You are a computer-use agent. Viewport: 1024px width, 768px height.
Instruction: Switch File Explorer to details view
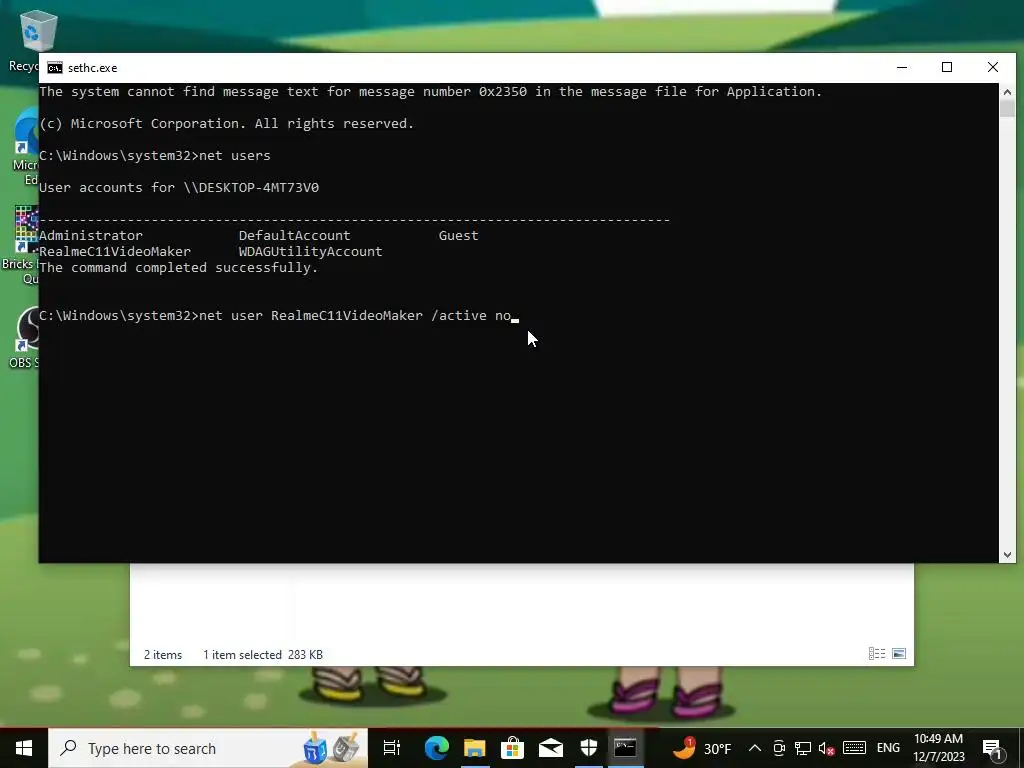point(877,654)
